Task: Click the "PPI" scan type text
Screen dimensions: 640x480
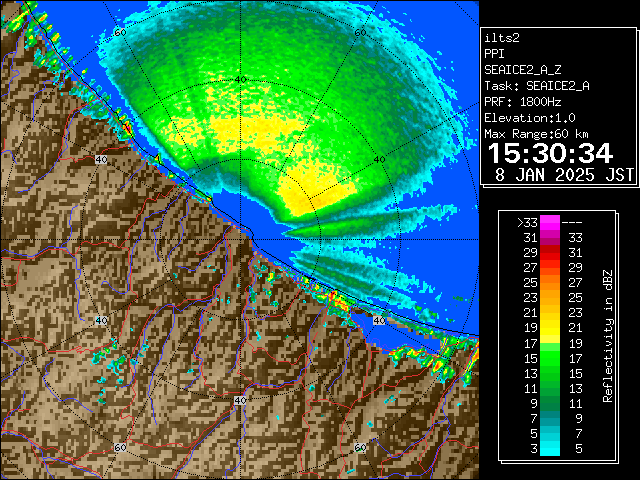Action: (494, 54)
